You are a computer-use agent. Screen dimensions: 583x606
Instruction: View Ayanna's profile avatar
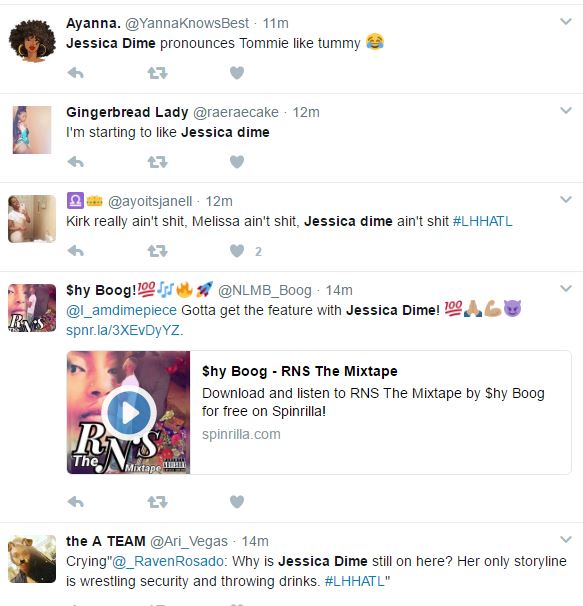pos(32,41)
